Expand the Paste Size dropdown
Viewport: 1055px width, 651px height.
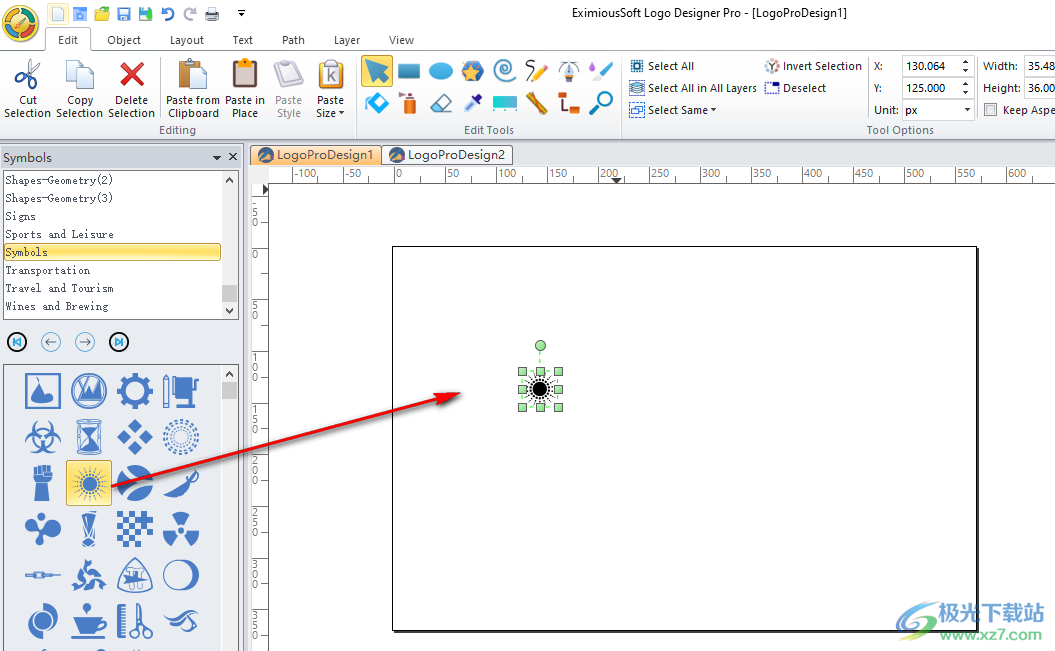tap(330, 113)
